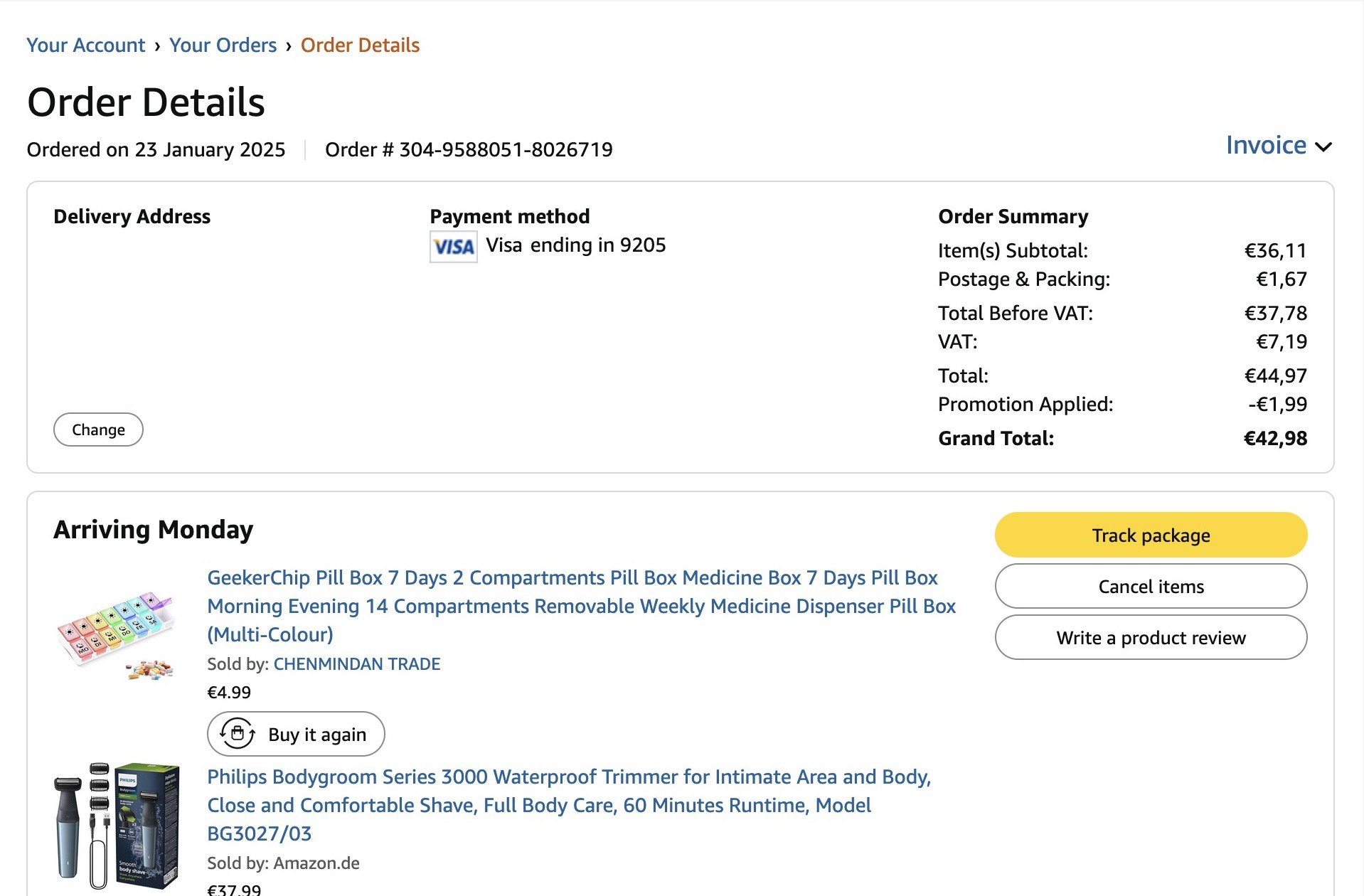Expand the Invoice dropdown chevron

coord(1323,147)
